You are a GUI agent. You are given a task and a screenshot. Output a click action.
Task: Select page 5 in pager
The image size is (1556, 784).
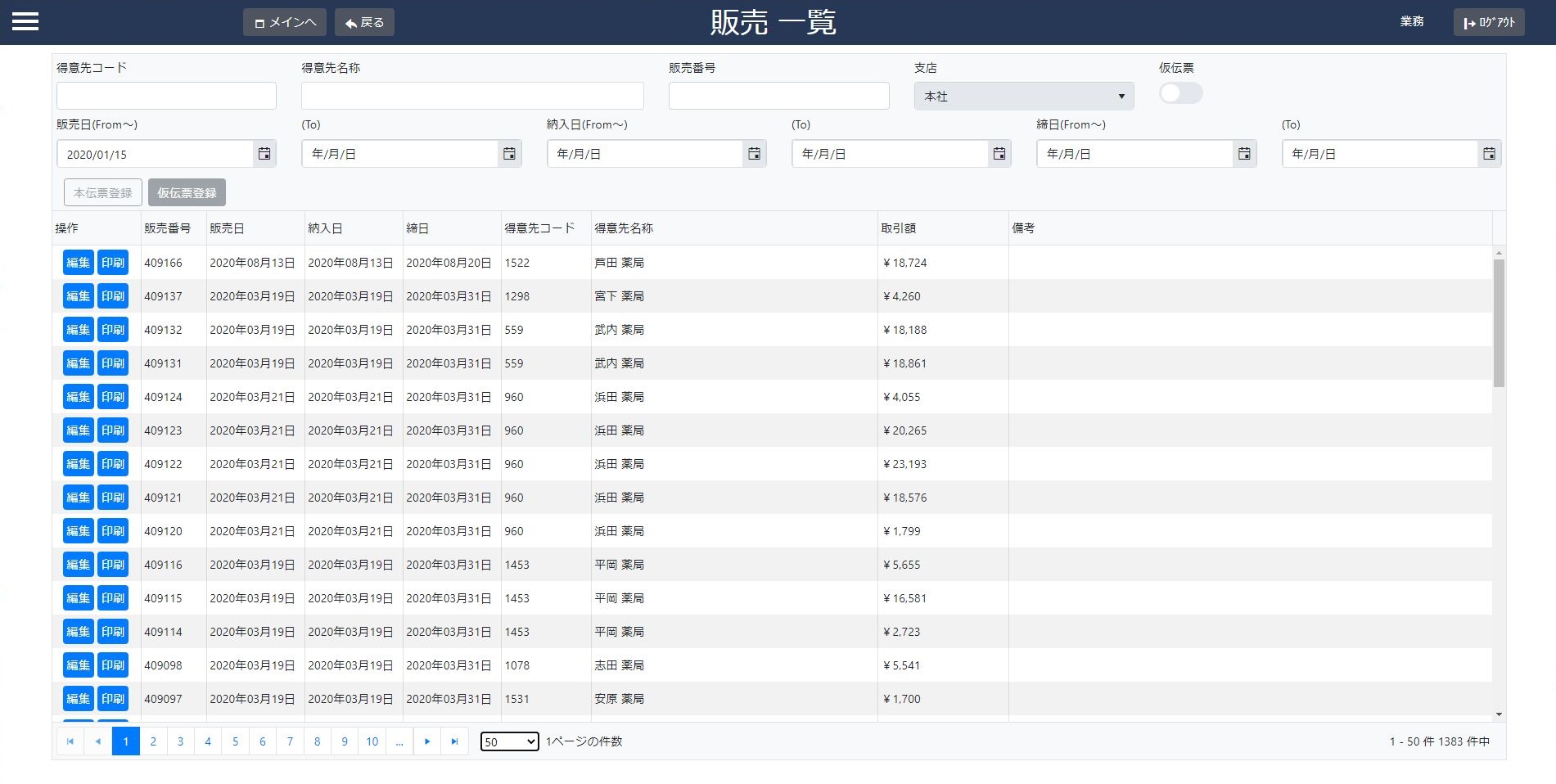(x=235, y=741)
